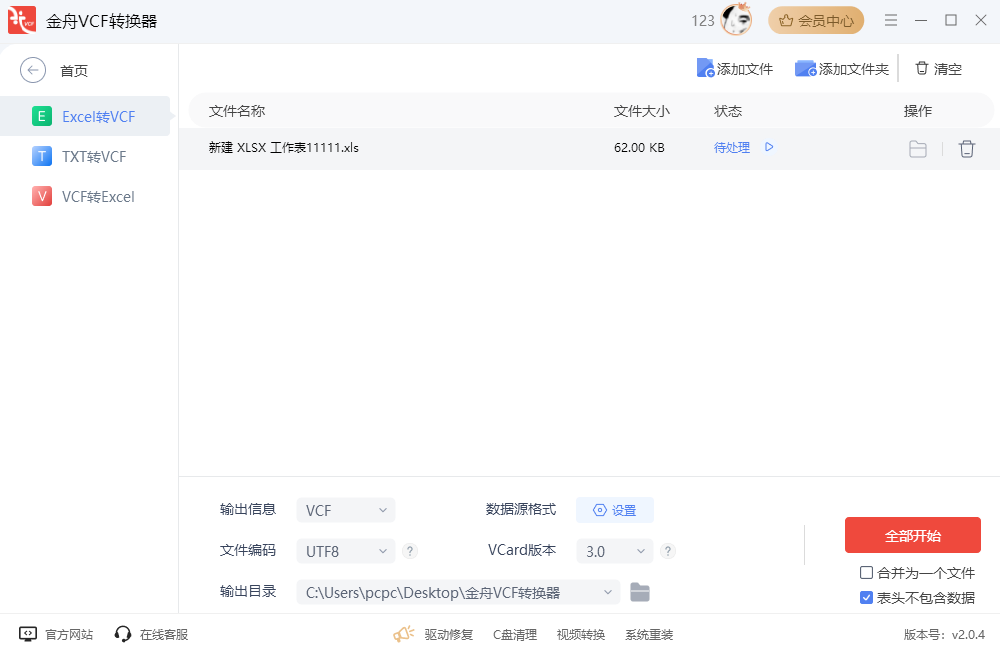1000x653 pixels.
Task: Close the 金舟VCF转换器 window
Action: click(x=981, y=20)
